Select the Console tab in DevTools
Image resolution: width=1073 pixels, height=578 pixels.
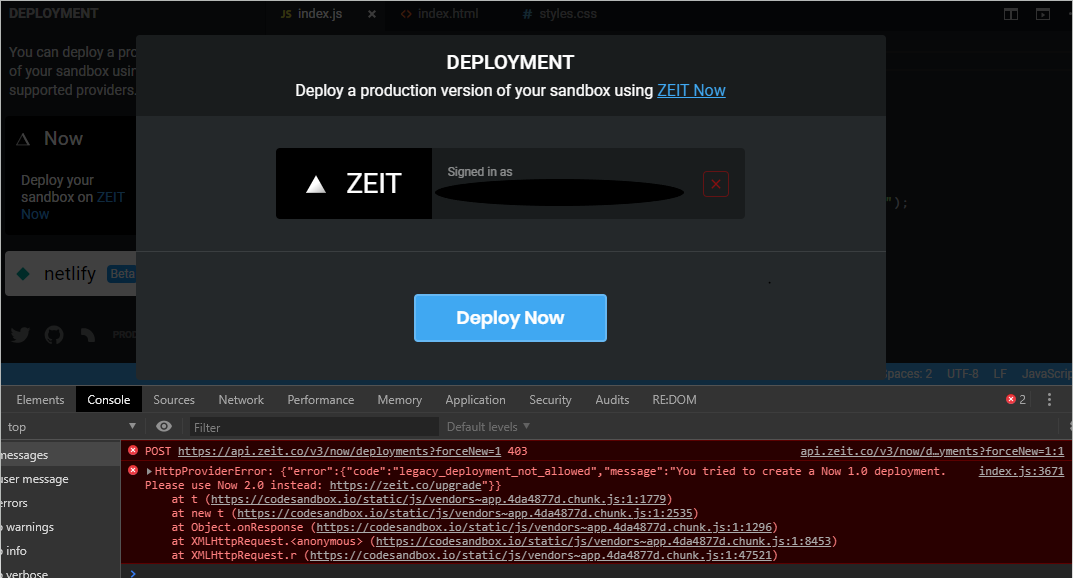click(109, 399)
